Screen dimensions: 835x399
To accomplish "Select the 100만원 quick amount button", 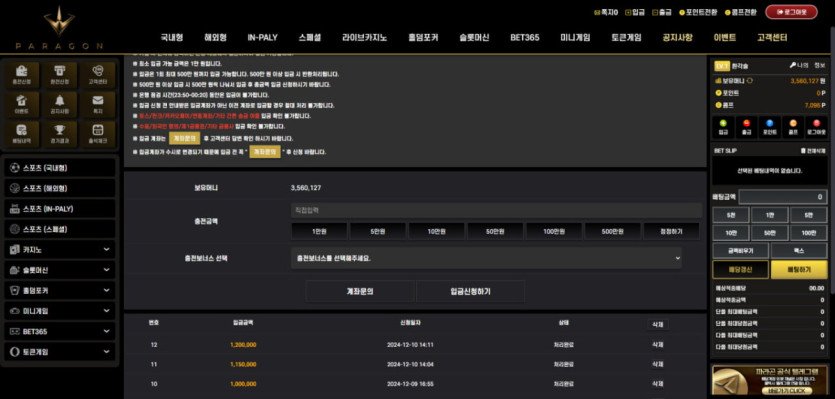I will point(554,232).
